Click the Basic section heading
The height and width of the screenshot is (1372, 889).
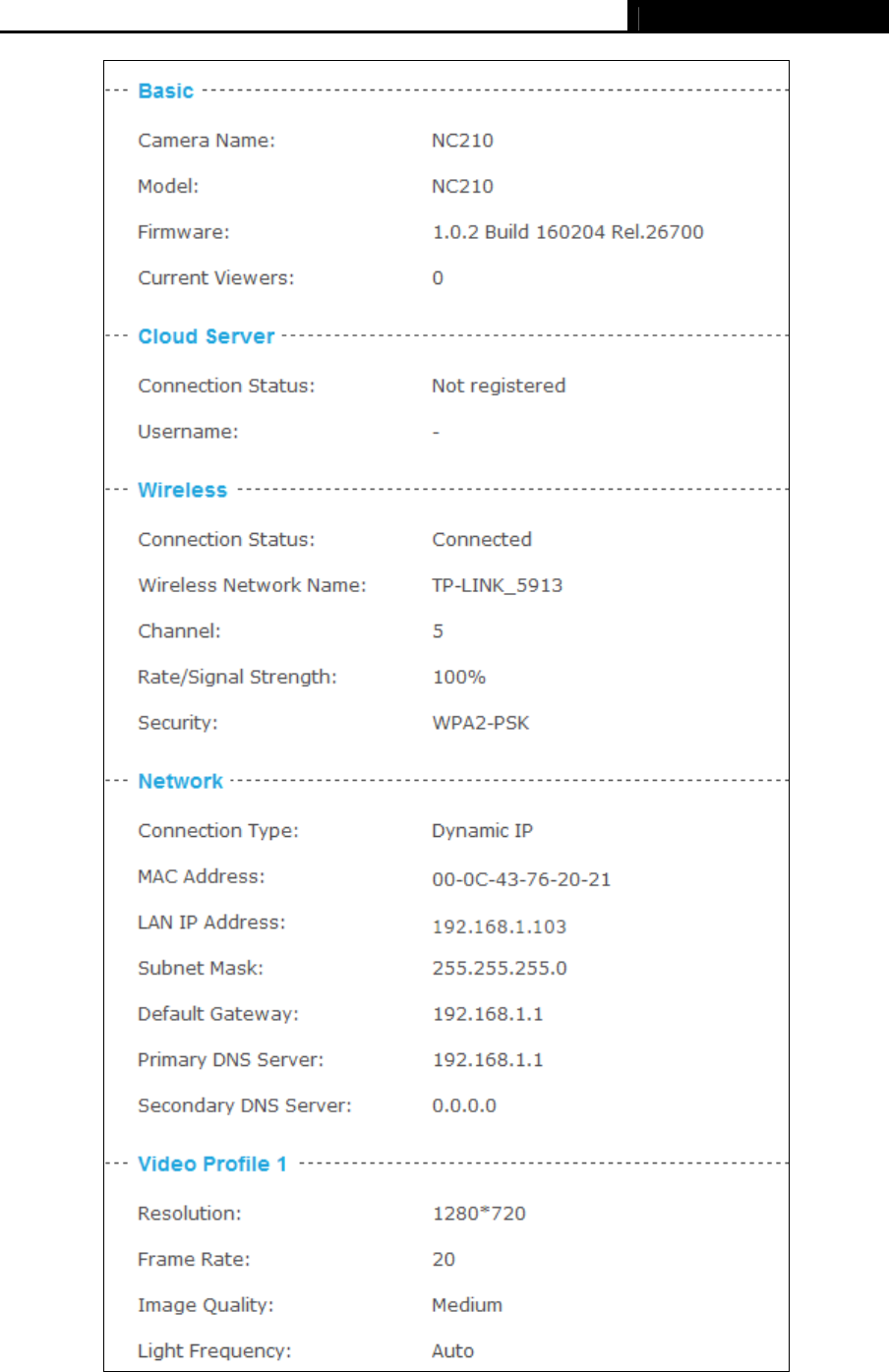tap(165, 91)
